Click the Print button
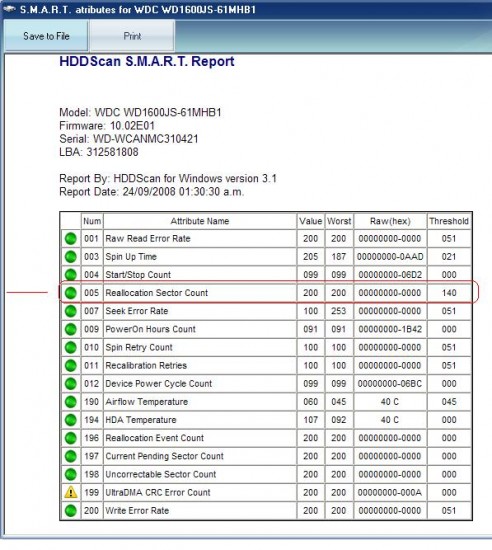 coord(132,36)
